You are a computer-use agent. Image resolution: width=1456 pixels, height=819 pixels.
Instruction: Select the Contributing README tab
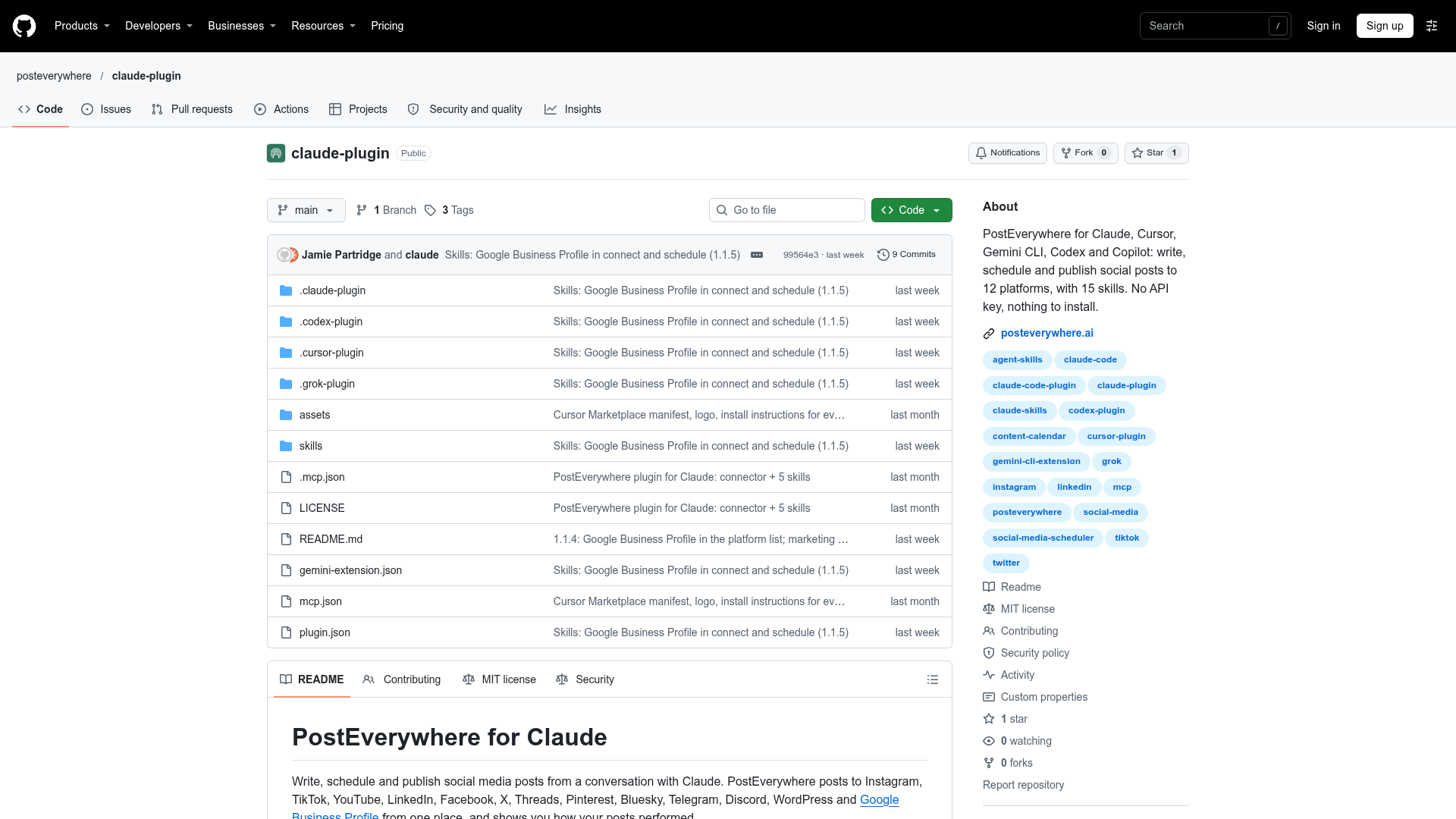click(402, 679)
